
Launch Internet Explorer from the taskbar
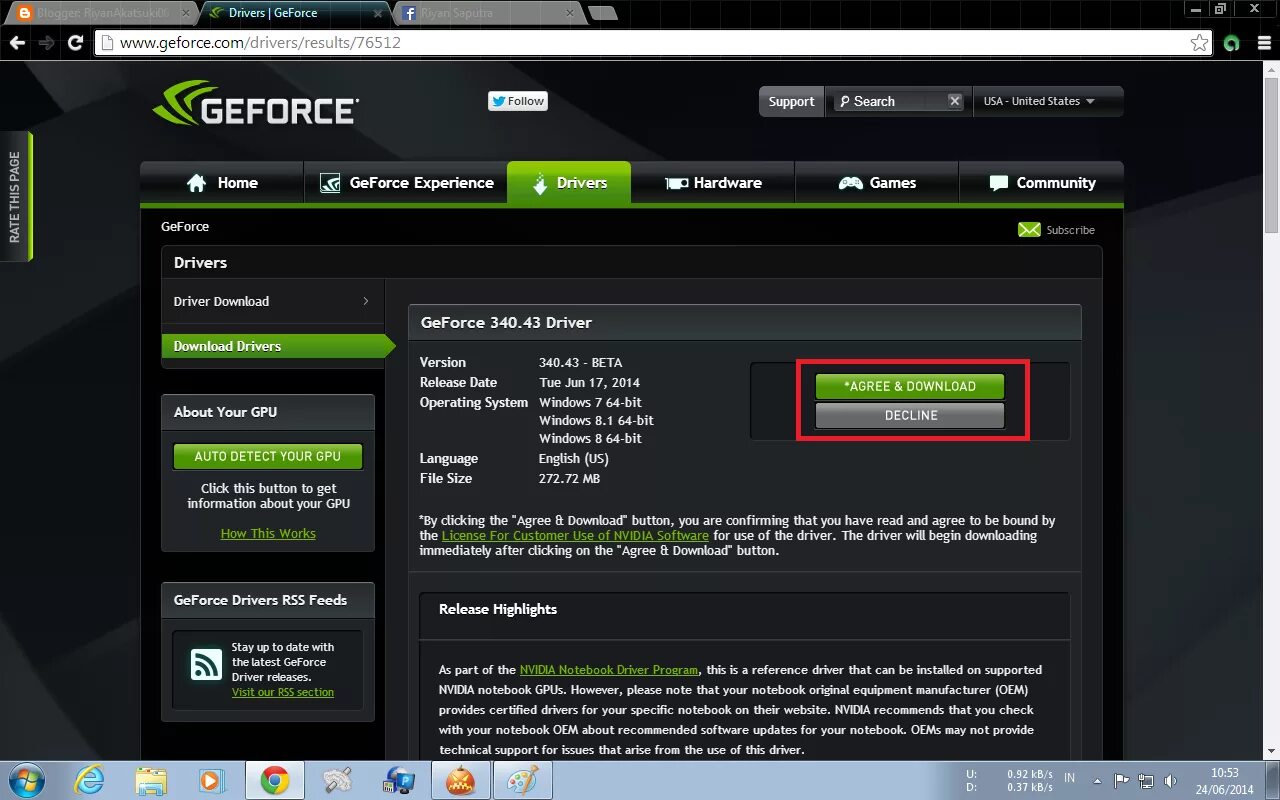pyautogui.click(x=89, y=780)
